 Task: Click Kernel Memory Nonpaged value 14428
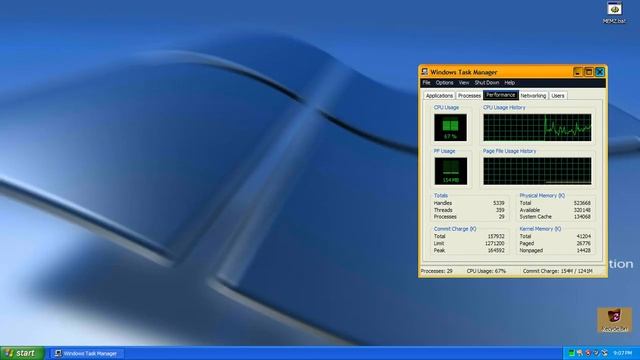click(x=584, y=250)
